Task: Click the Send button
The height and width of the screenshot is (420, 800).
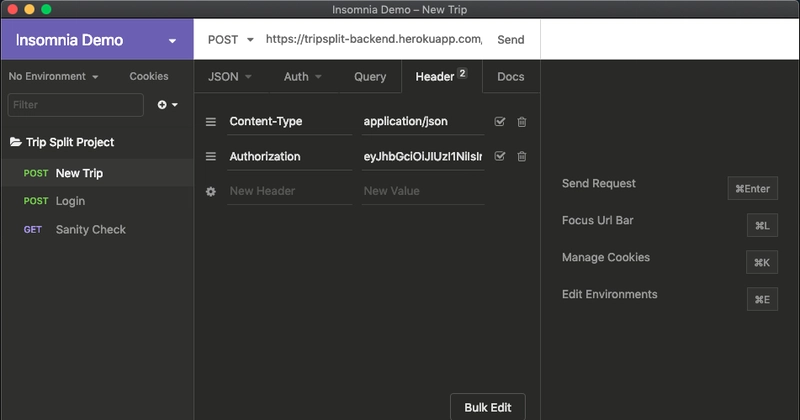Action: [x=511, y=40]
